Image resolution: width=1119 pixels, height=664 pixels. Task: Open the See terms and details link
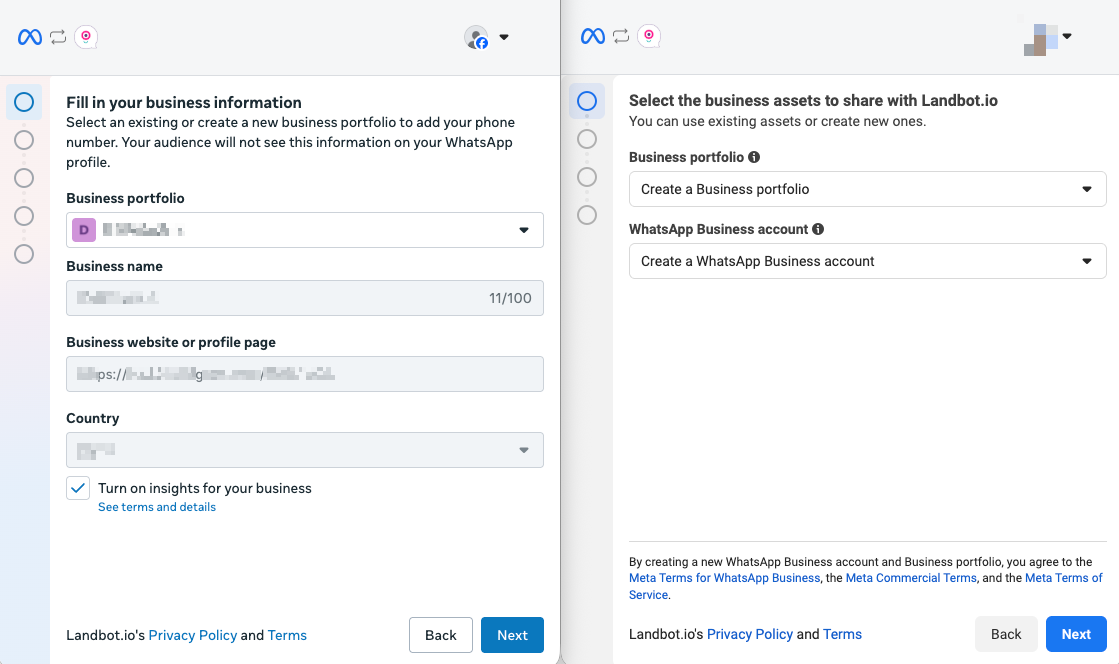tap(157, 507)
